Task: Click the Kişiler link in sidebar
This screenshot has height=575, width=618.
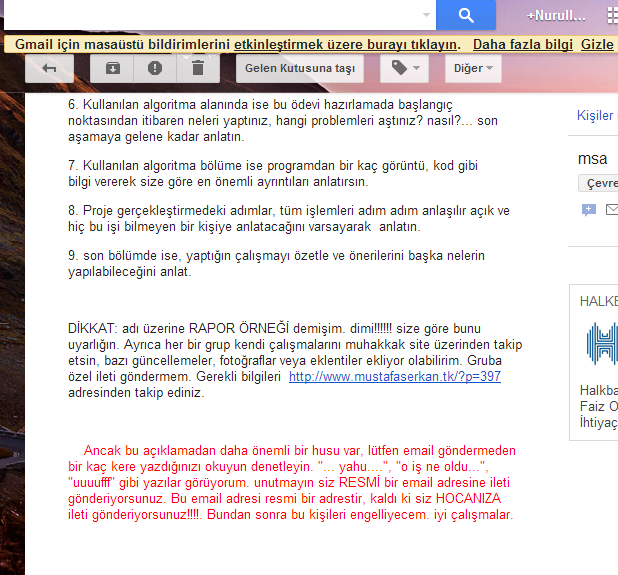Action: [595, 115]
